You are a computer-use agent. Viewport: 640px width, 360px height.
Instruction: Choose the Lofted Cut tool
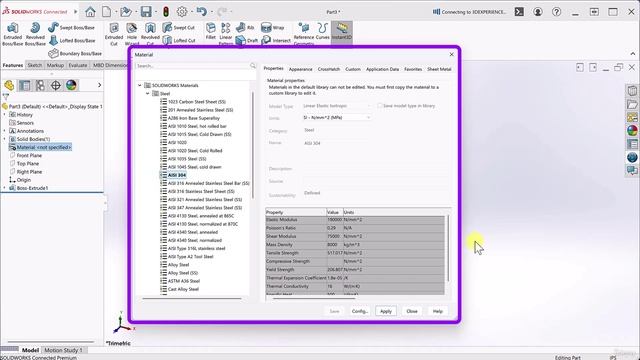(179, 40)
